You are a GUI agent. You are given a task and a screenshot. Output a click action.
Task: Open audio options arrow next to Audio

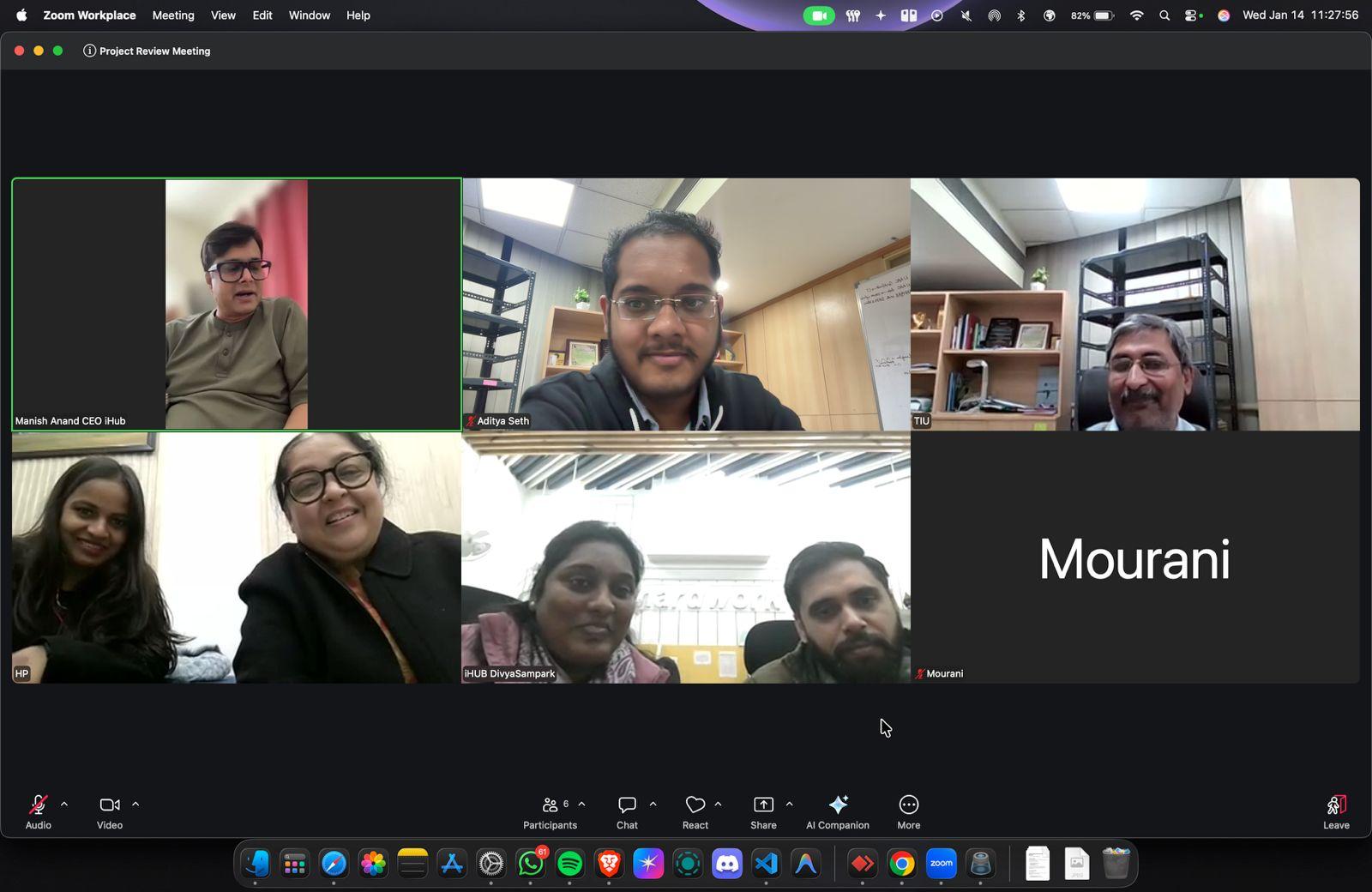point(64,805)
